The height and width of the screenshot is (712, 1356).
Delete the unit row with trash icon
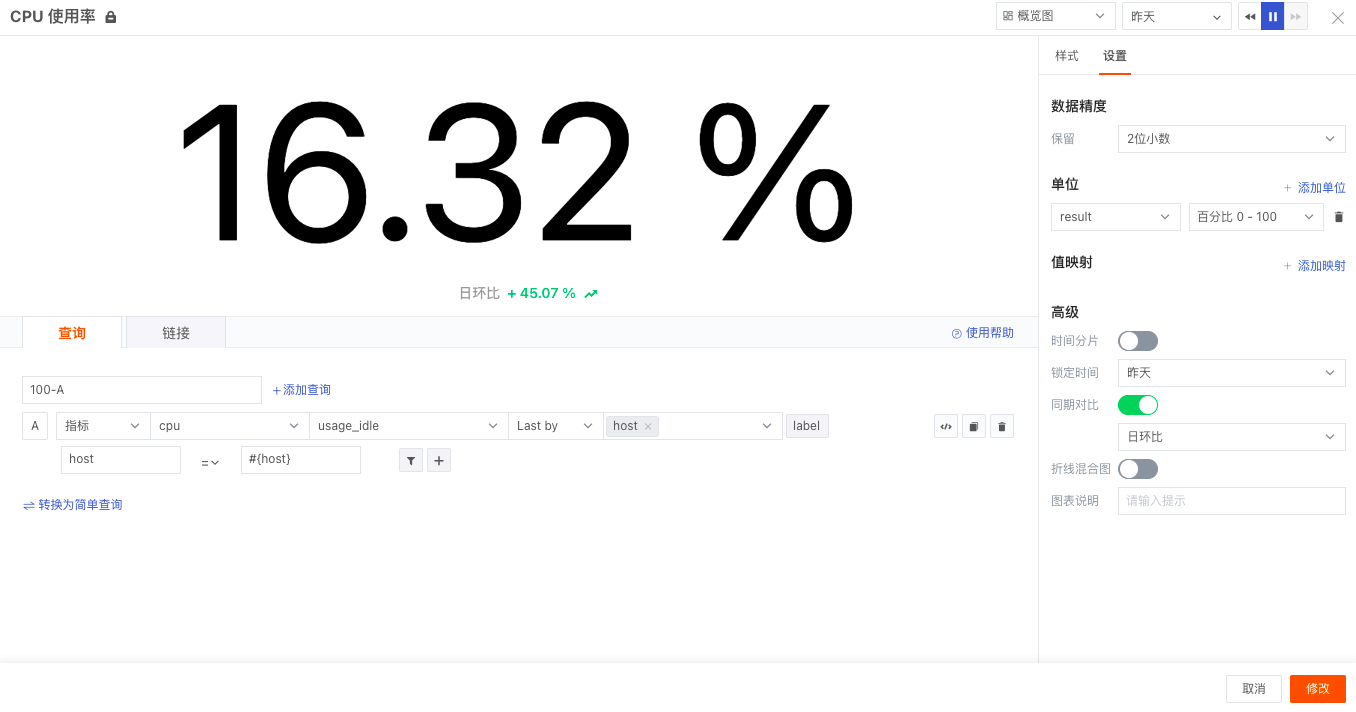click(x=1339, y=217)
